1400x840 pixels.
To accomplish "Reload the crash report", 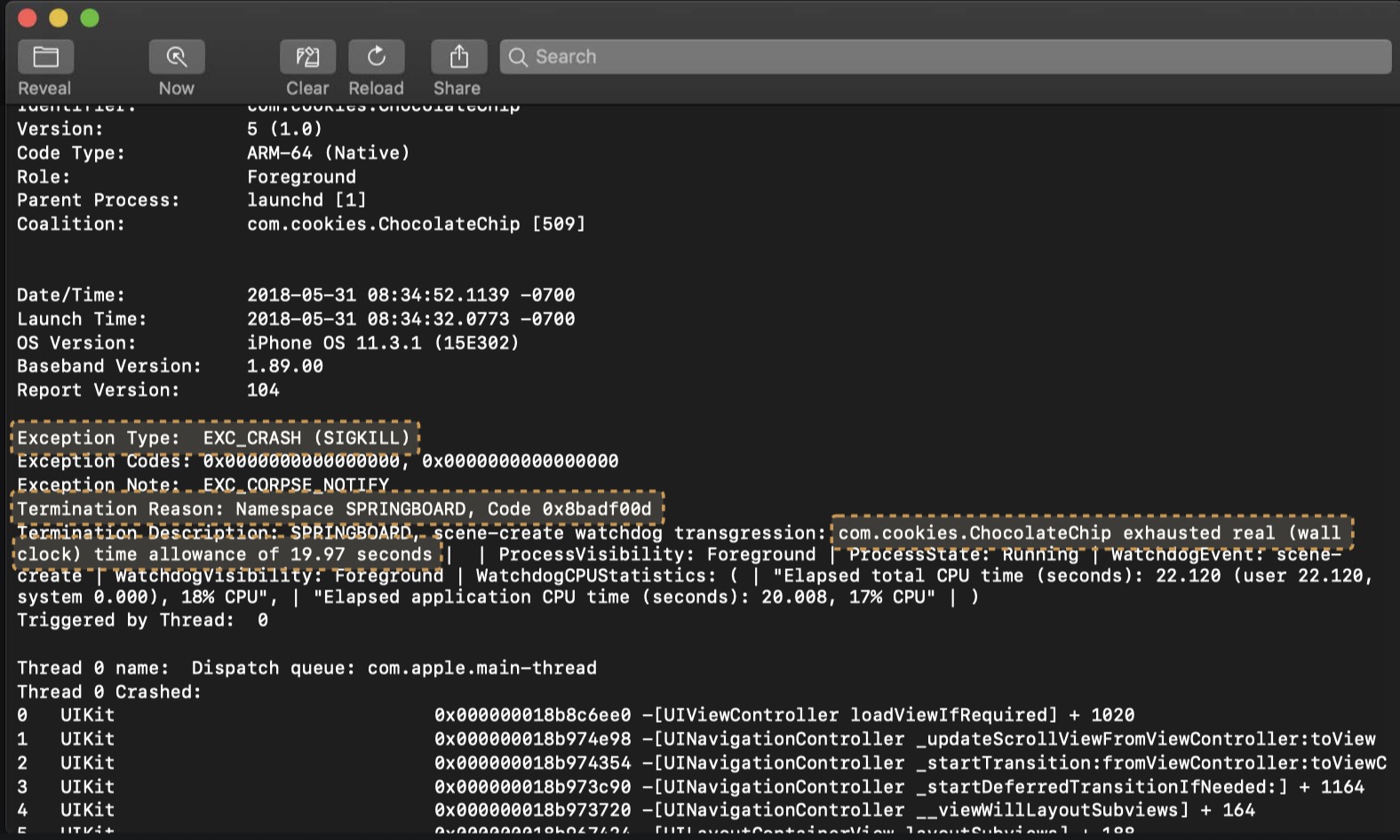I will (376, 57).
